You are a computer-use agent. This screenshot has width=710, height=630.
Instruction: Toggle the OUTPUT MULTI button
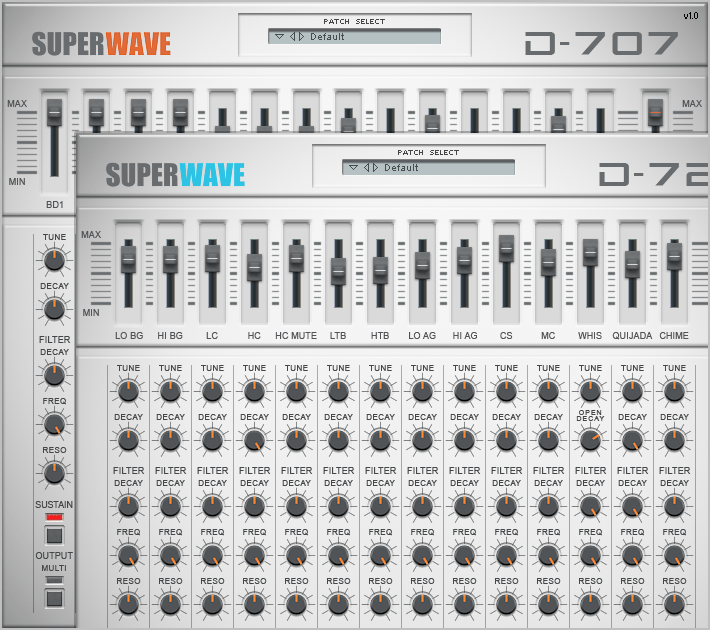point(54,597)
